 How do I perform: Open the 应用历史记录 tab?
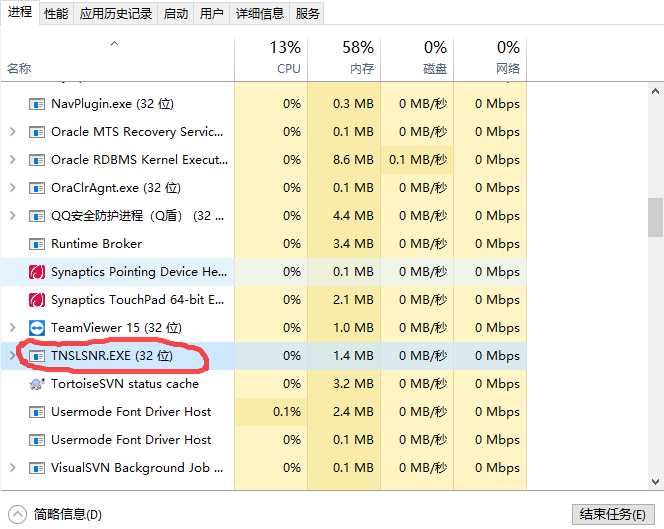pos(116,14)
